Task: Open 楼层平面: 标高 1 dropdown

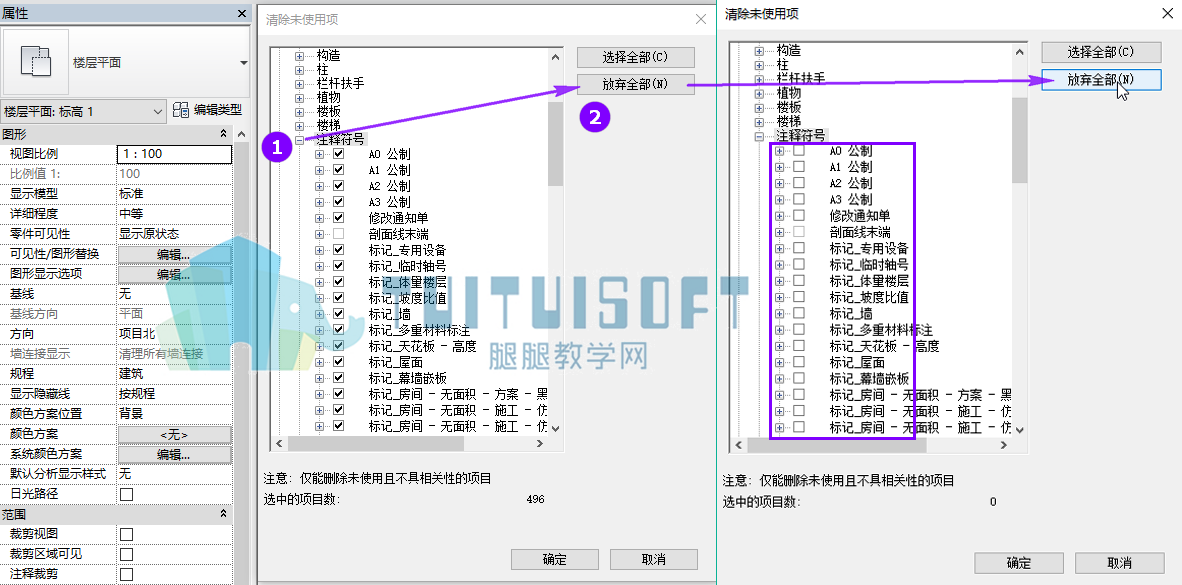Action: 158,112
